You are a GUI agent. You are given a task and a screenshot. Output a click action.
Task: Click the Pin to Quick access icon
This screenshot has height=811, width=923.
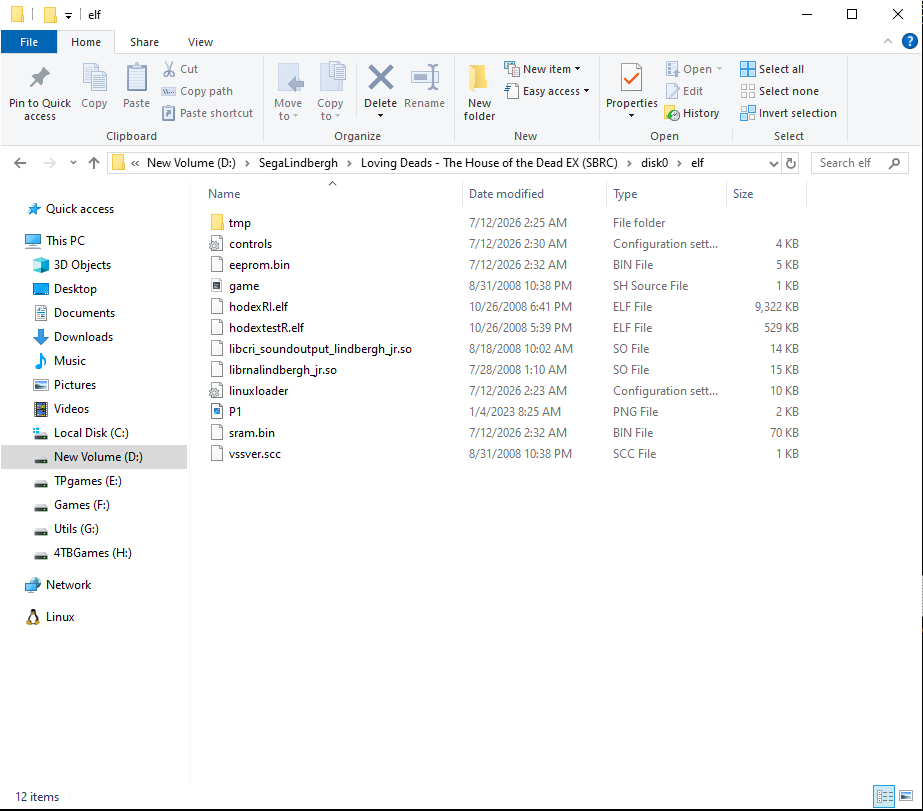coord(39,78)
